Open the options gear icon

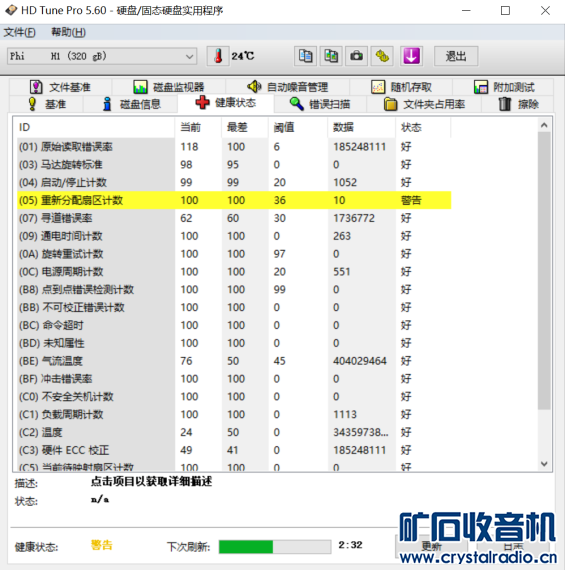click(x=382, y=56)
